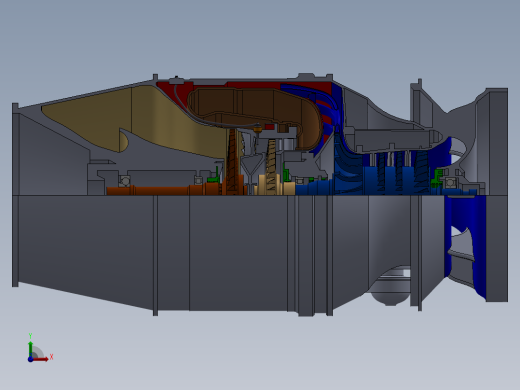Select the orange central shaft in the section
Image resolution: width=520 pixels, height=390 pixels.
163,191
